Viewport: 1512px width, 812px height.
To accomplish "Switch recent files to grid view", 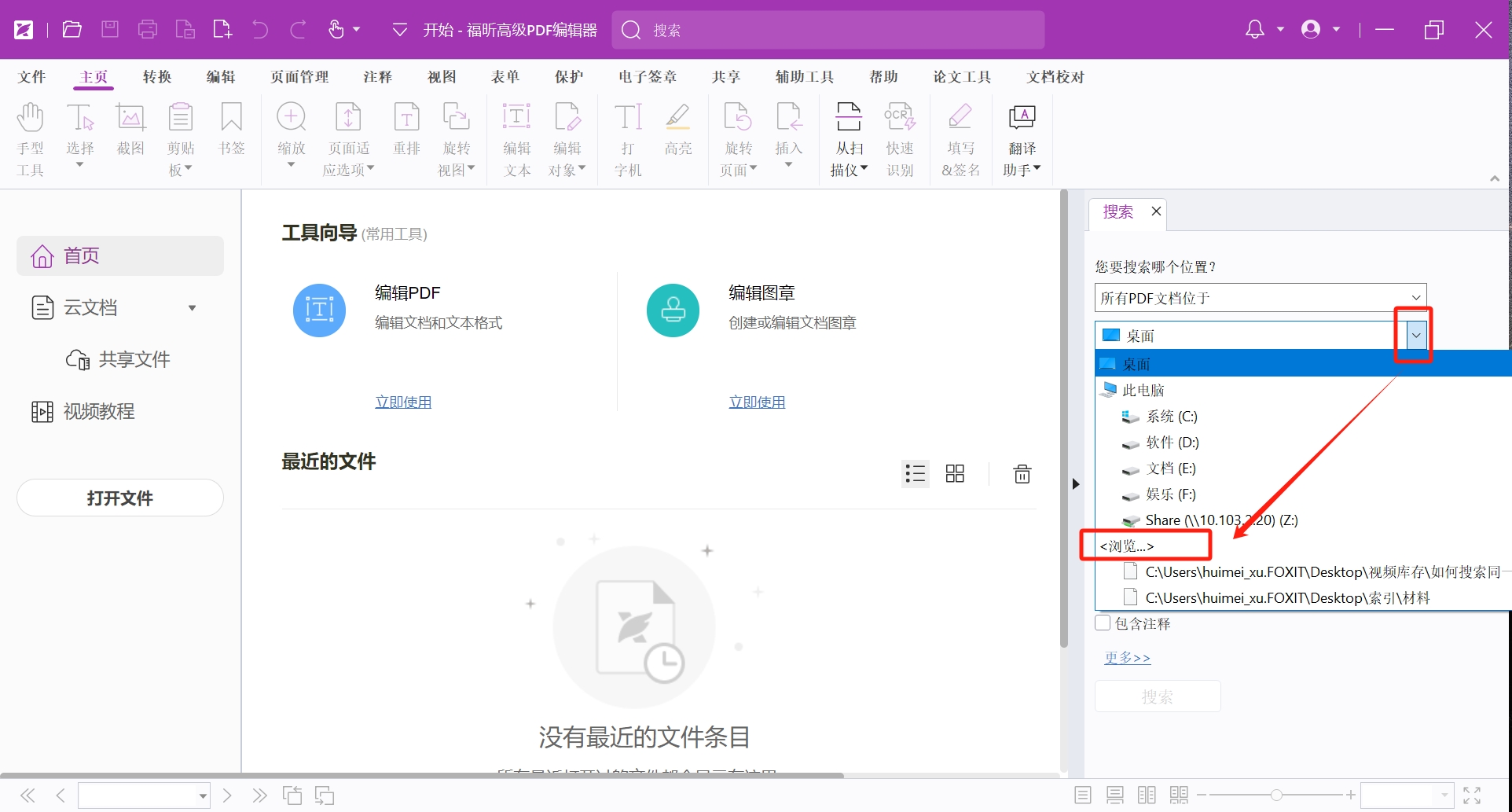I will pos(955,473).
